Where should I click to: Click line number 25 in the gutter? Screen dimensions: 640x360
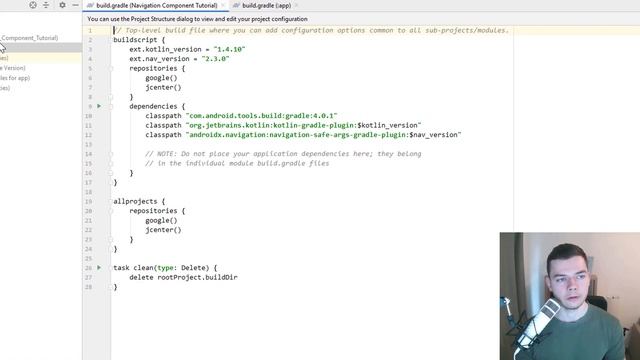click(89, 259)
